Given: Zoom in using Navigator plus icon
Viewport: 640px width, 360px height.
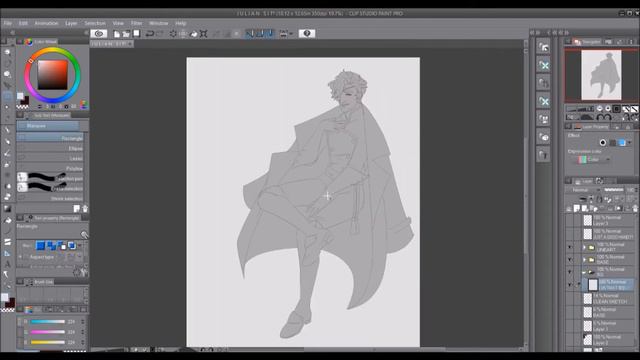Looking at the screenshot, I should [x=608, y=109].
